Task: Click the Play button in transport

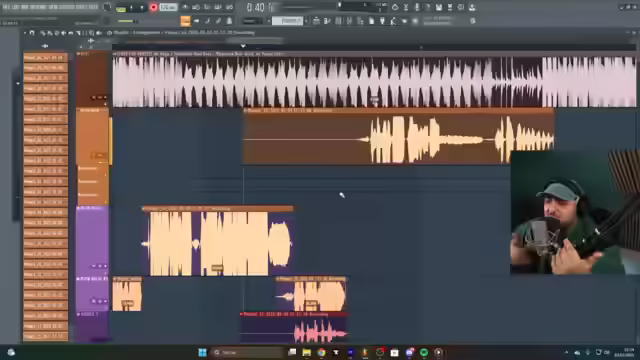Action: [131, 7]
